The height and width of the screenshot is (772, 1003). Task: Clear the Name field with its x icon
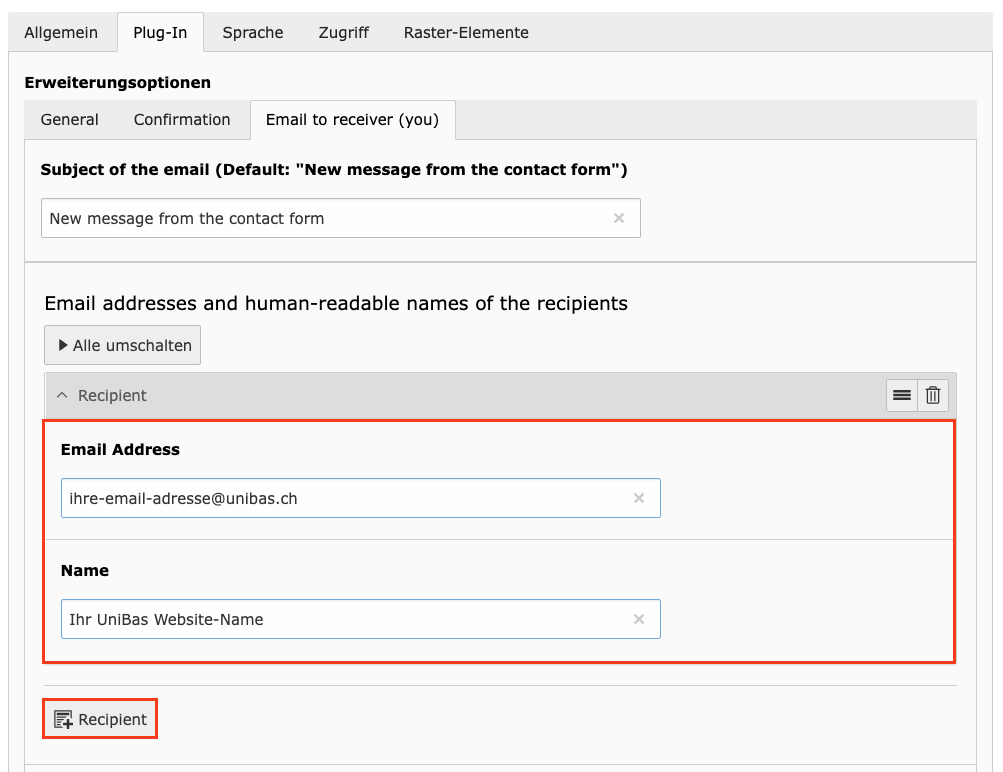click(639, 619)
